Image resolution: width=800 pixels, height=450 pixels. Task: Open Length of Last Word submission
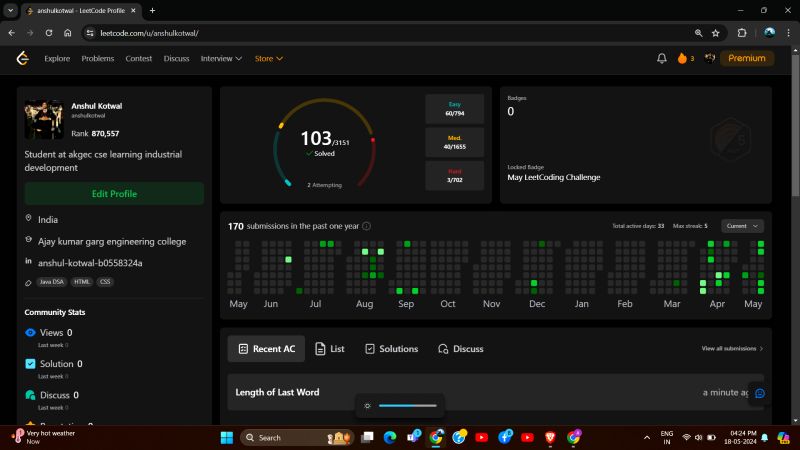(495, 392)
